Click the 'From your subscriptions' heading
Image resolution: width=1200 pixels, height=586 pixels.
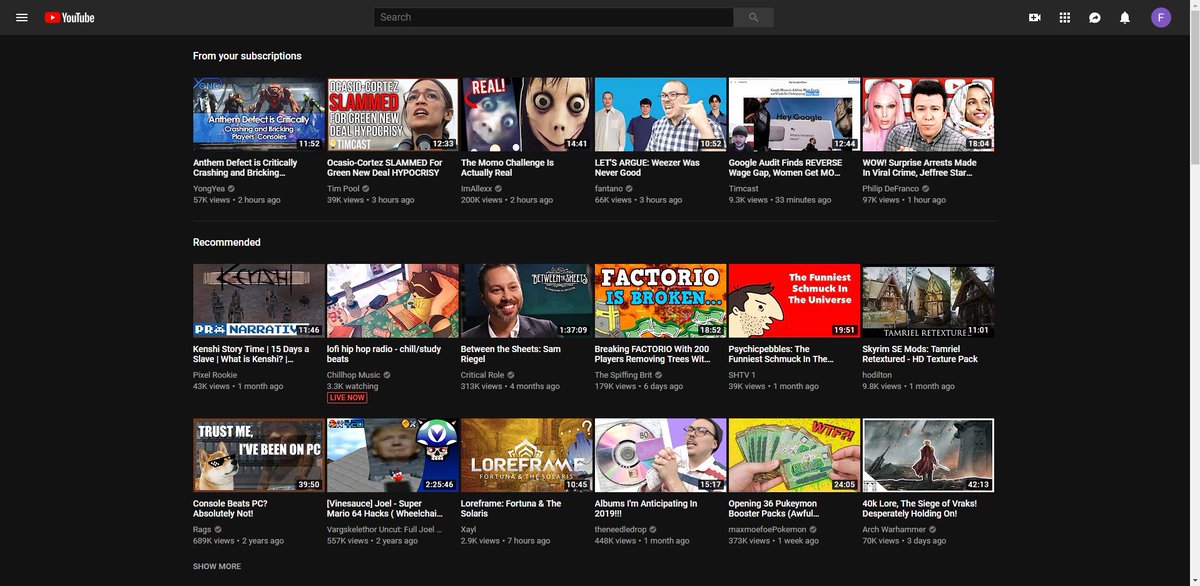pos(247,56)
